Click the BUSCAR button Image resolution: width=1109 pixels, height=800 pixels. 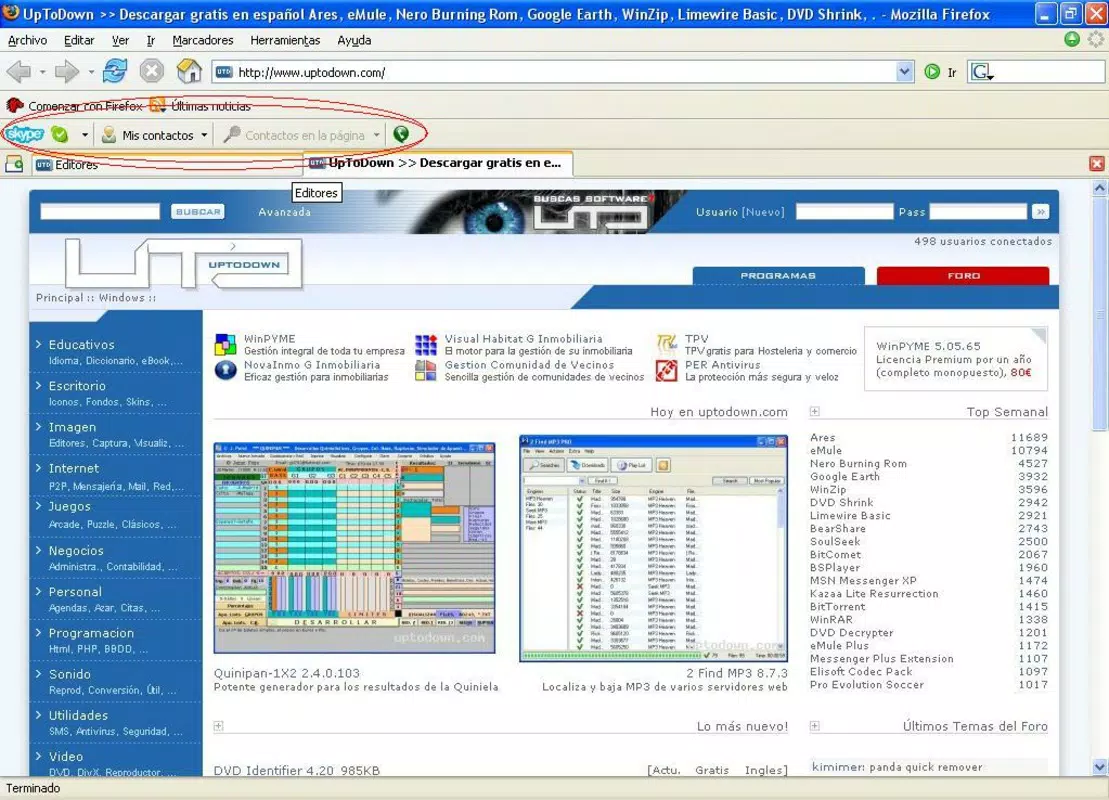tap(198, 211)
